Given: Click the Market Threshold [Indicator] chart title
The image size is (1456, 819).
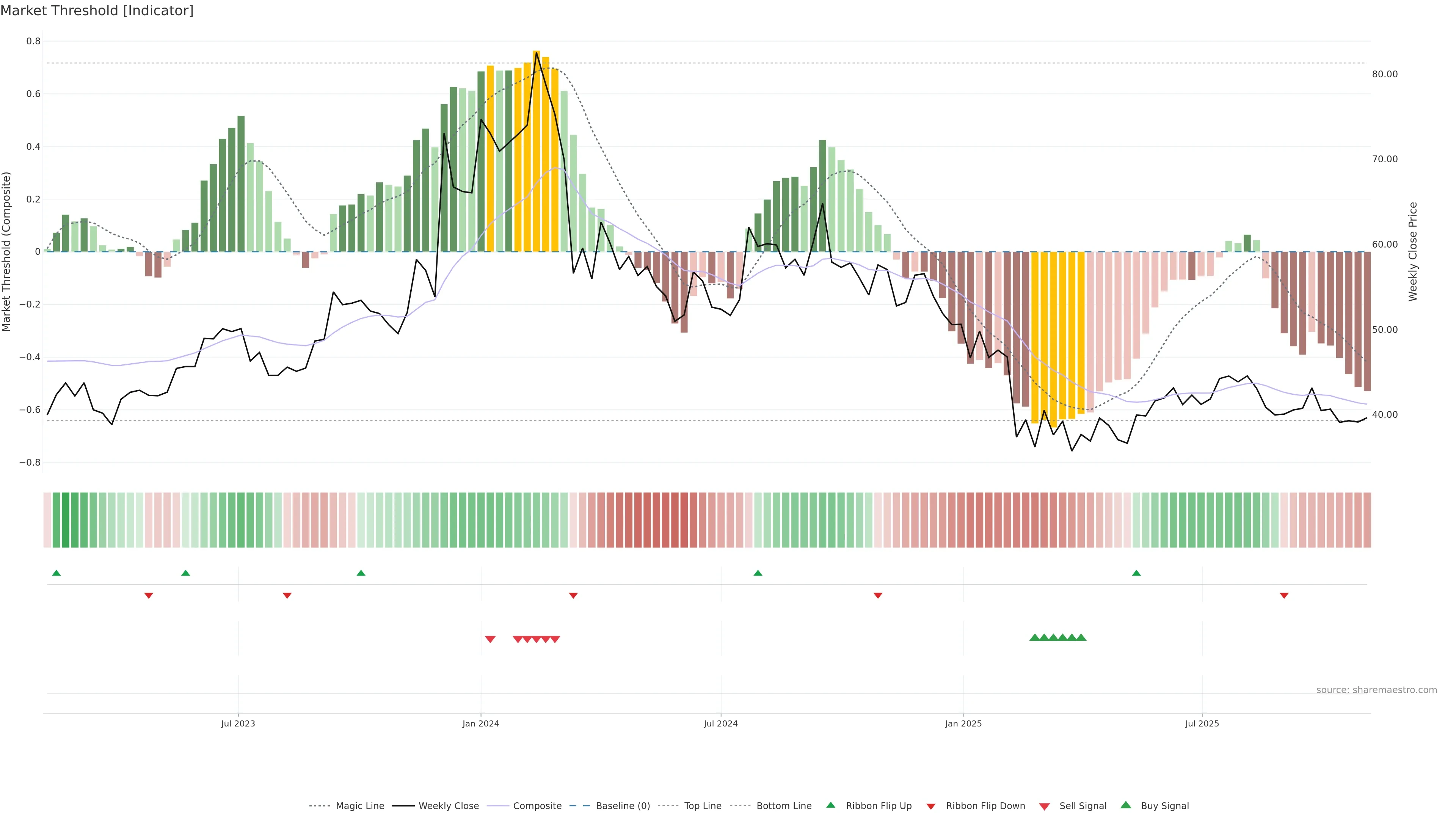Looking at the screenshot, I should tap(97, 11).
